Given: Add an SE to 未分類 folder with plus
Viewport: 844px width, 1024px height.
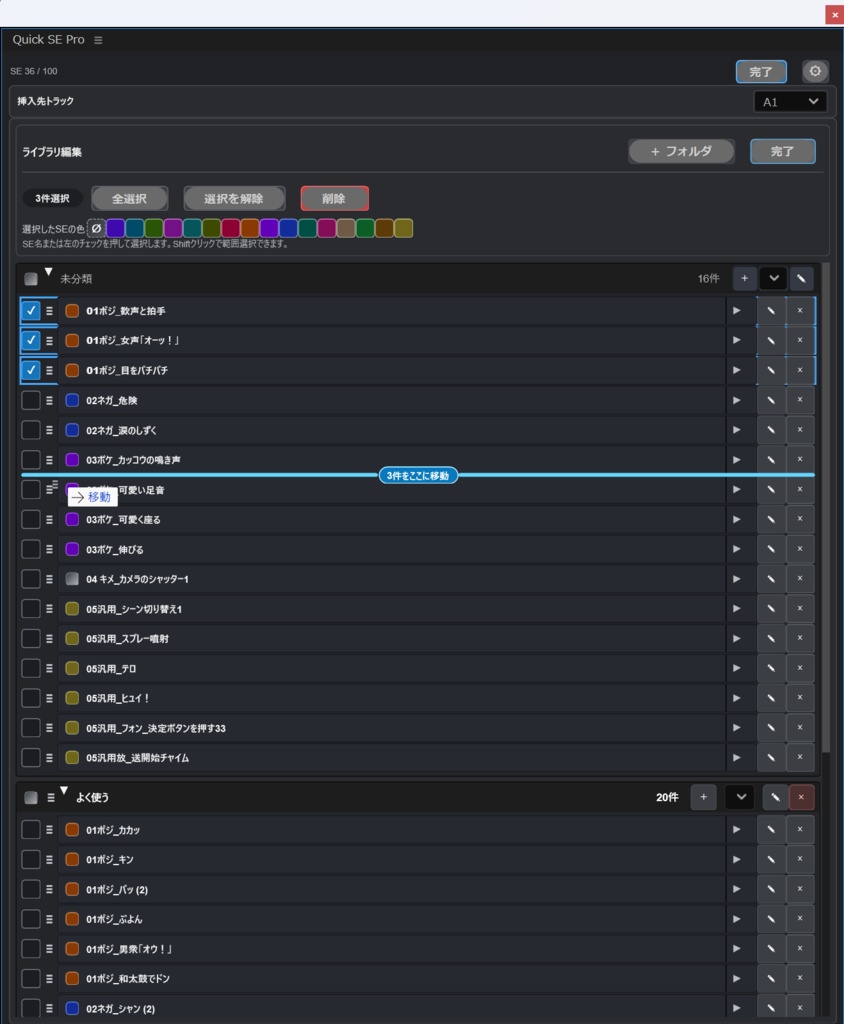Looking at the screenshot, I should pos(745,279).
